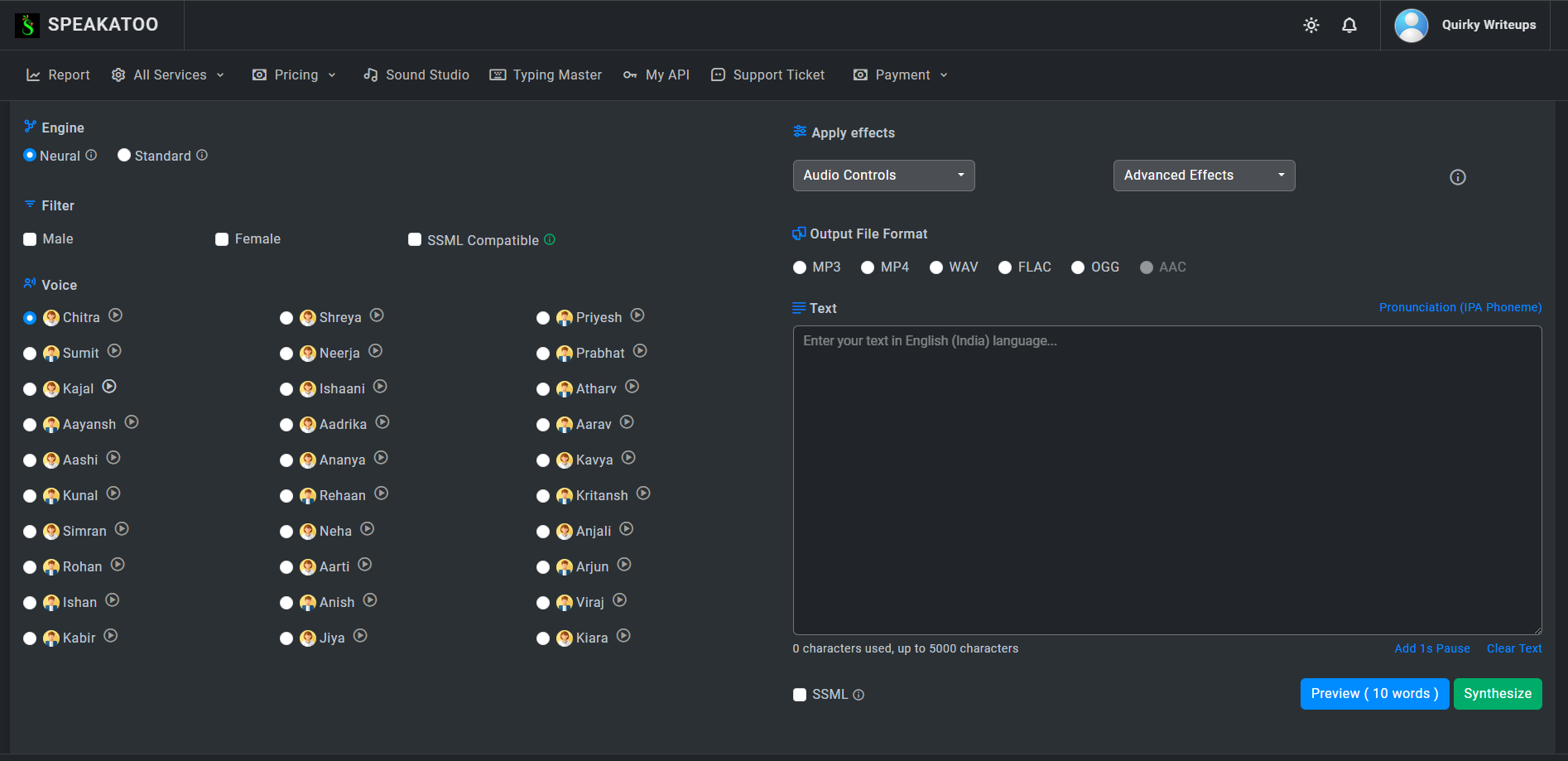This screenshot has width=1568, height=761.
Task: Play Aayansh voice sample
Action: click(x=132, y=422)
